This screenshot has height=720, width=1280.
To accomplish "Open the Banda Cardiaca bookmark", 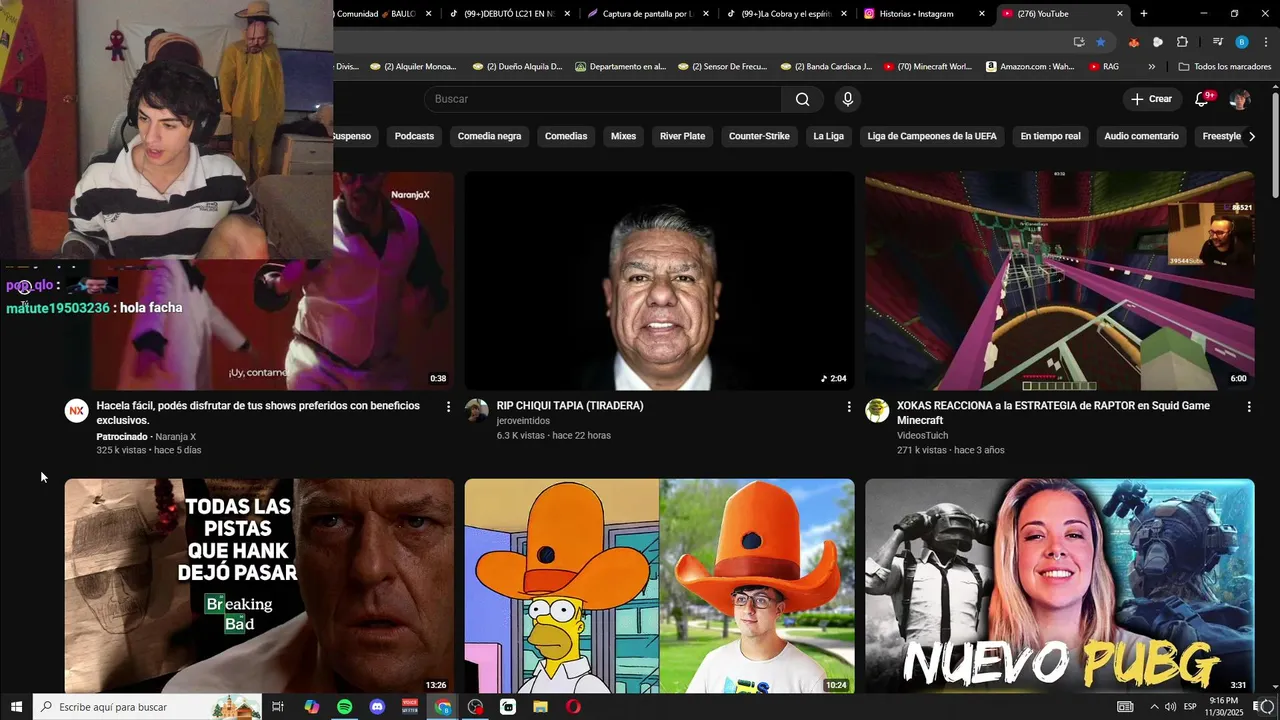I will pyautogui.click(x=826, y=67).
